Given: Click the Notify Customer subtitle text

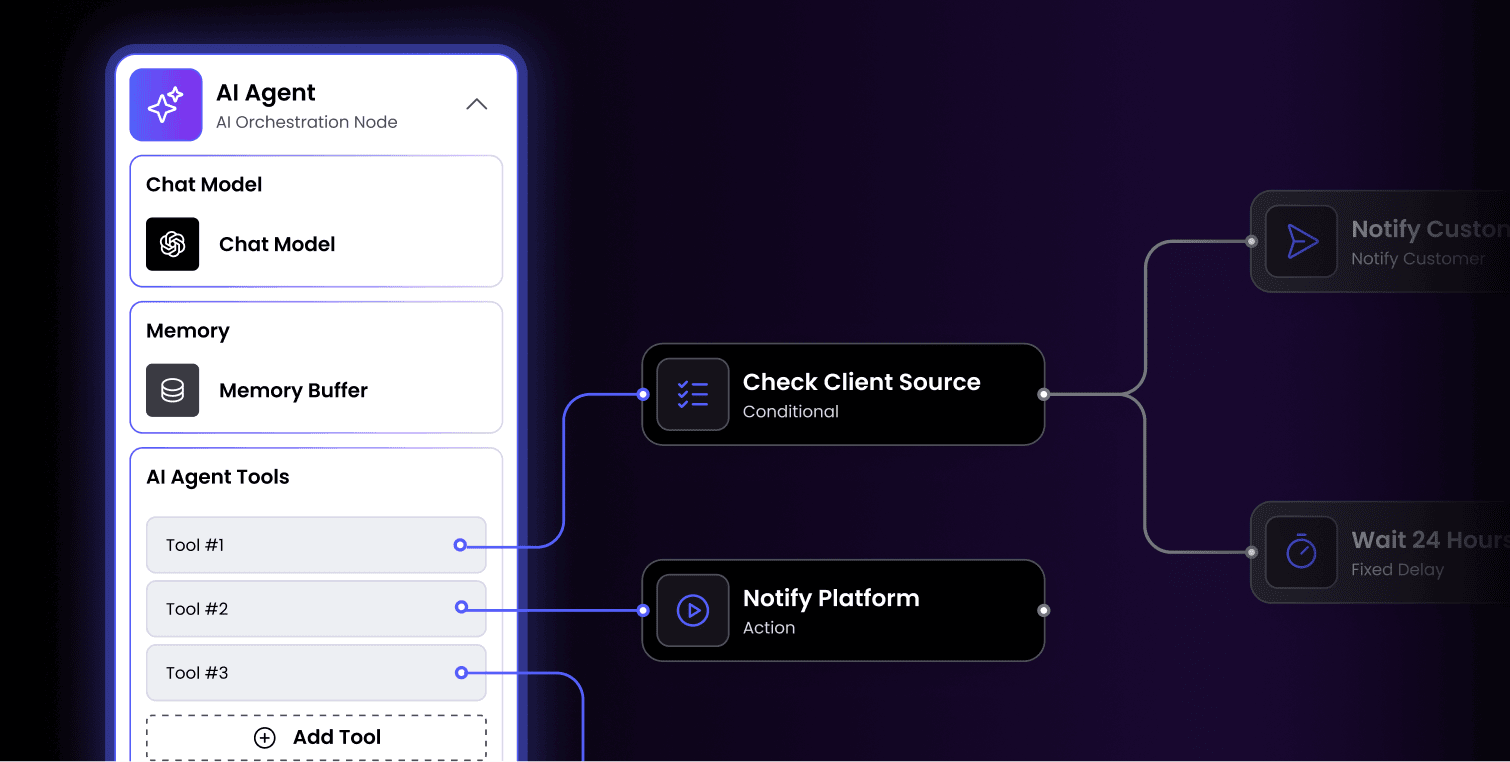Looking at the screenshot, I should [x=1418, y=258].
